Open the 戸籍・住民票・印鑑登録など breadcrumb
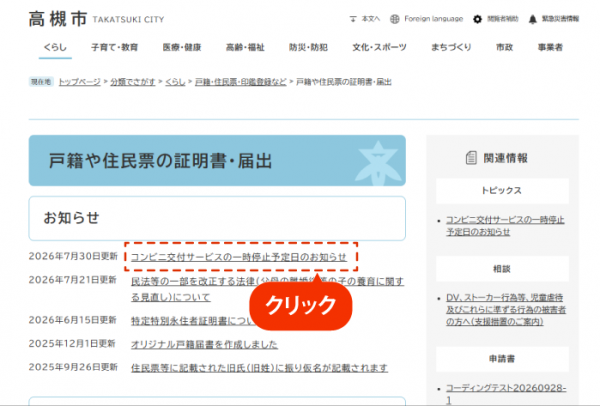Image resolution: width=600 pixels, height=406 pixels. tap(241, 82)
